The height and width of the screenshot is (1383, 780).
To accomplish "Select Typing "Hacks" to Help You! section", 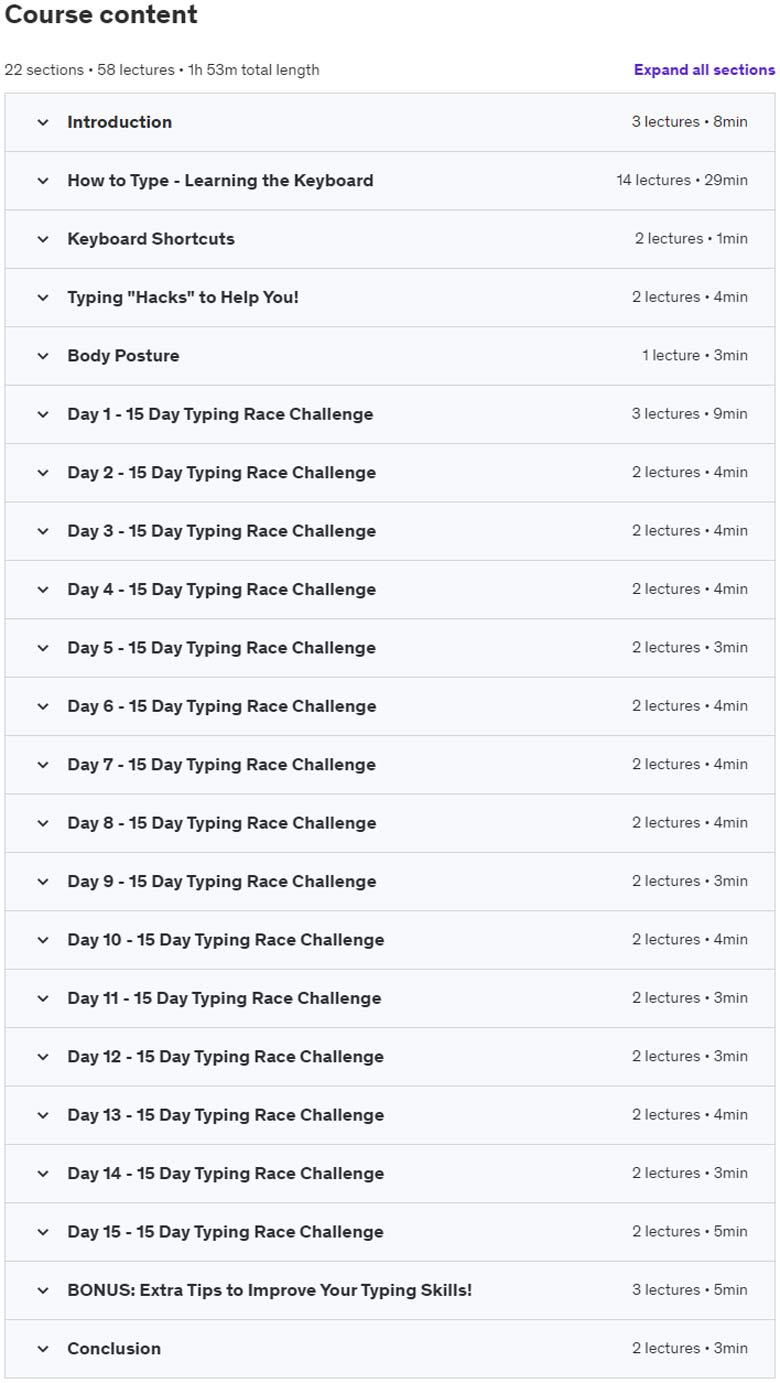I will coord(390,297).
